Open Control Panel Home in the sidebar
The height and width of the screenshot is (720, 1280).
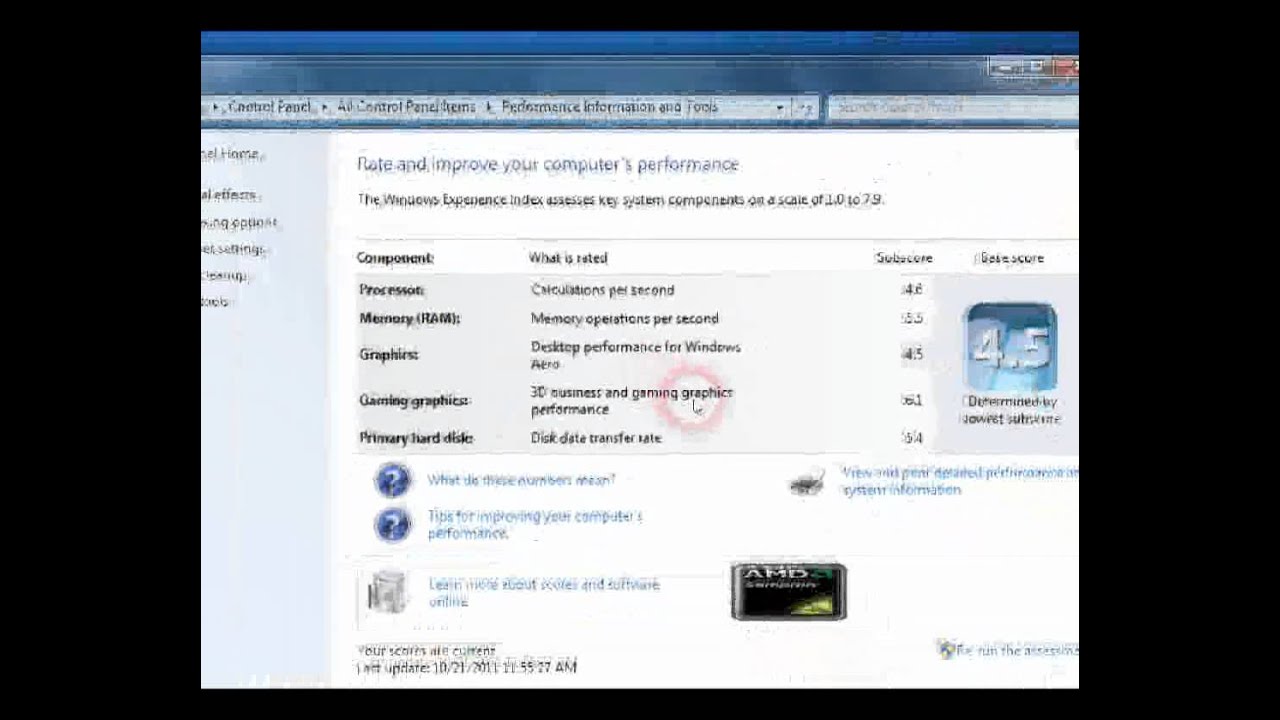tap(231, 154)
